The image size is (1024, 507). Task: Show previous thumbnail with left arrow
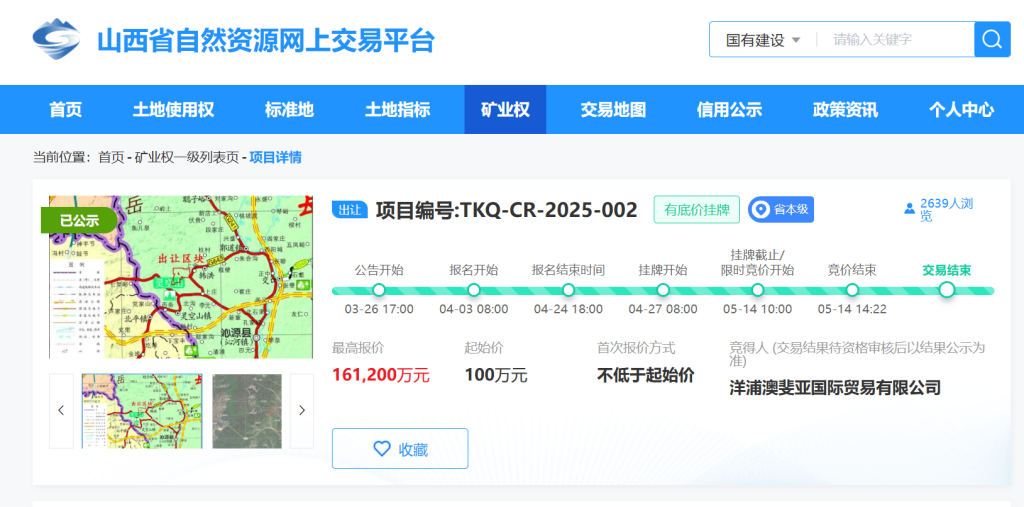[x=61, y=410]
